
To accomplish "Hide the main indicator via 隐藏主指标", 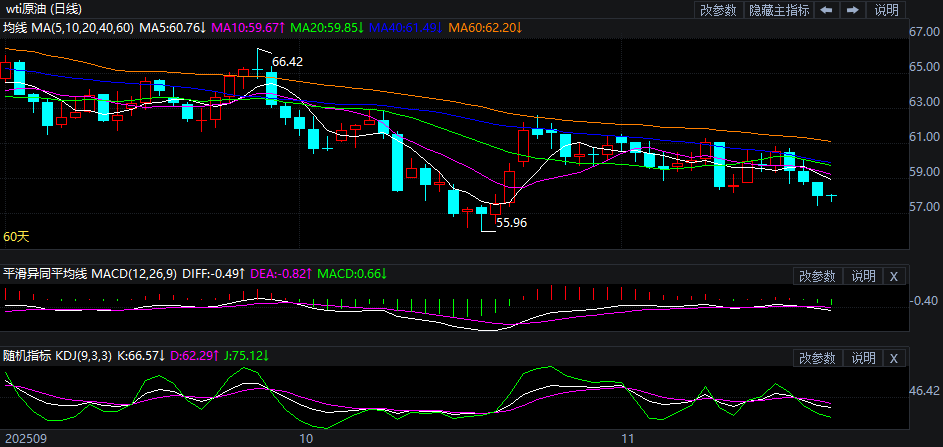I will [x=779, y=10].
